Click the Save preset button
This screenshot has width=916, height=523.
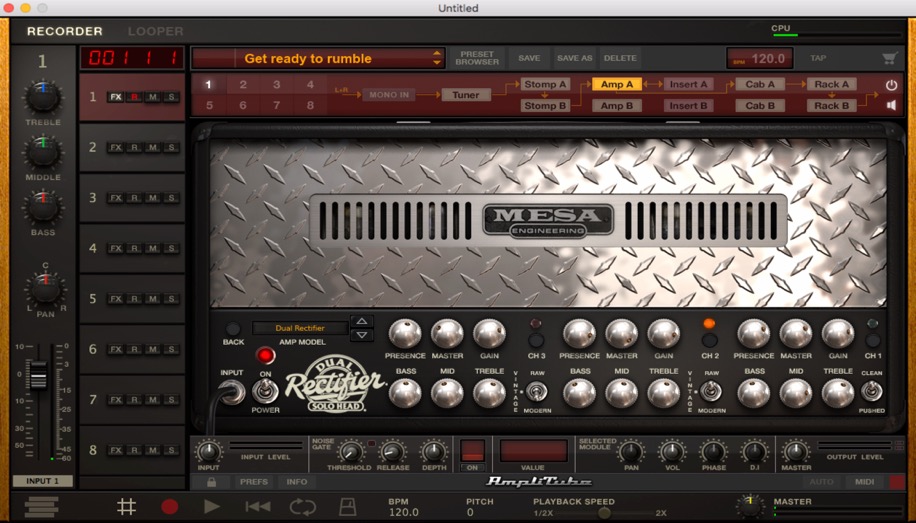[x=529, y=58]
